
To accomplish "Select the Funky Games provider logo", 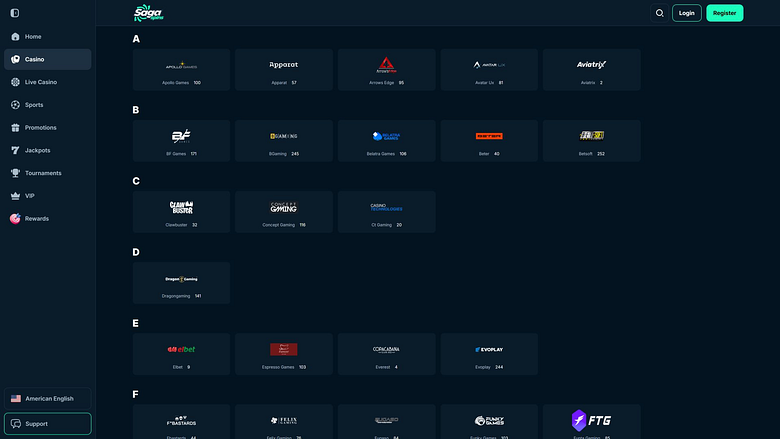I will tap(489, 421).
